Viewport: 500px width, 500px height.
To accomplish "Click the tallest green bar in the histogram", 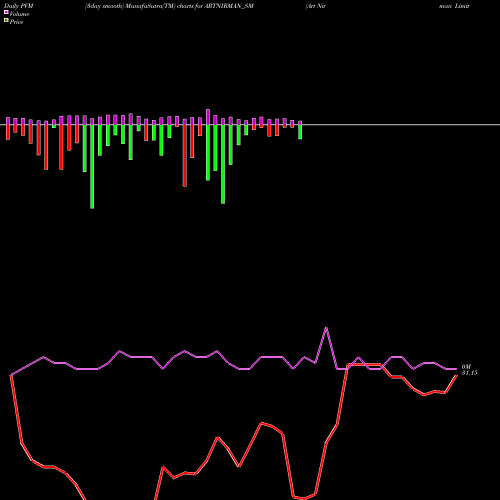I will pyautogui.click(x=92, y=167).
